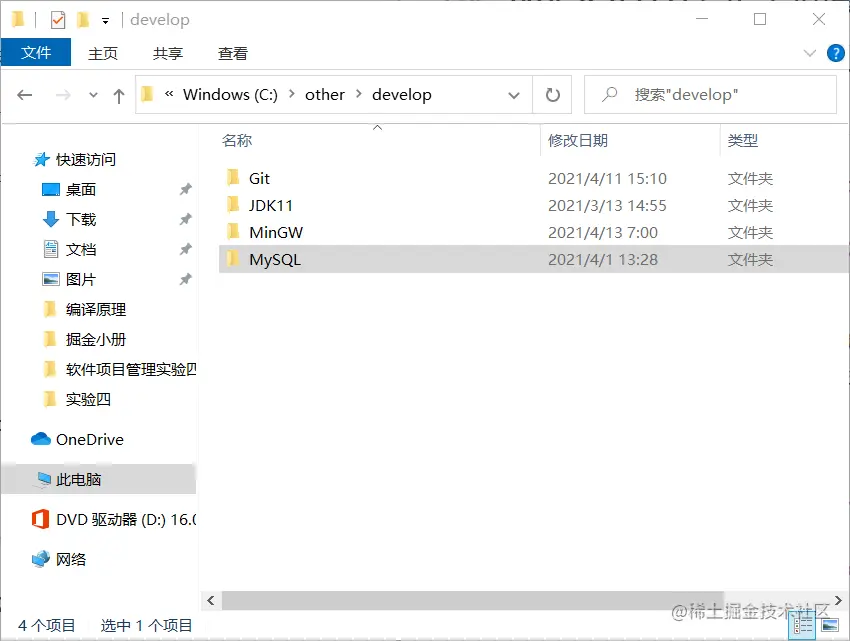Click the 图片 picture icon in sidebar
The image size is (850, 641).
click(x=51, y=279)
